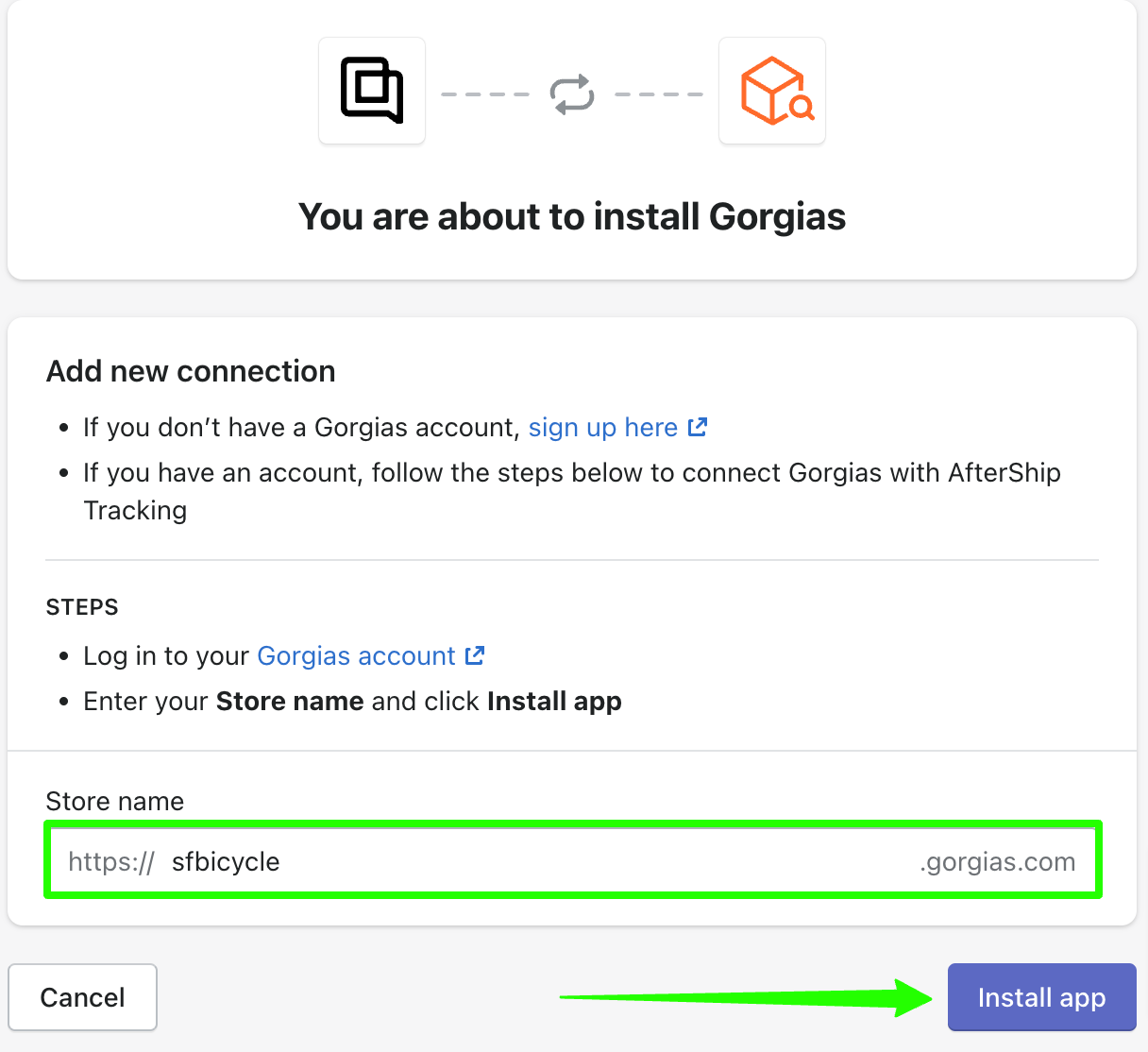The width and height of the screenshot is (1148, 1052).
Task: Click the Gorgias chat logo icon
Action: [x=372, y=91]
